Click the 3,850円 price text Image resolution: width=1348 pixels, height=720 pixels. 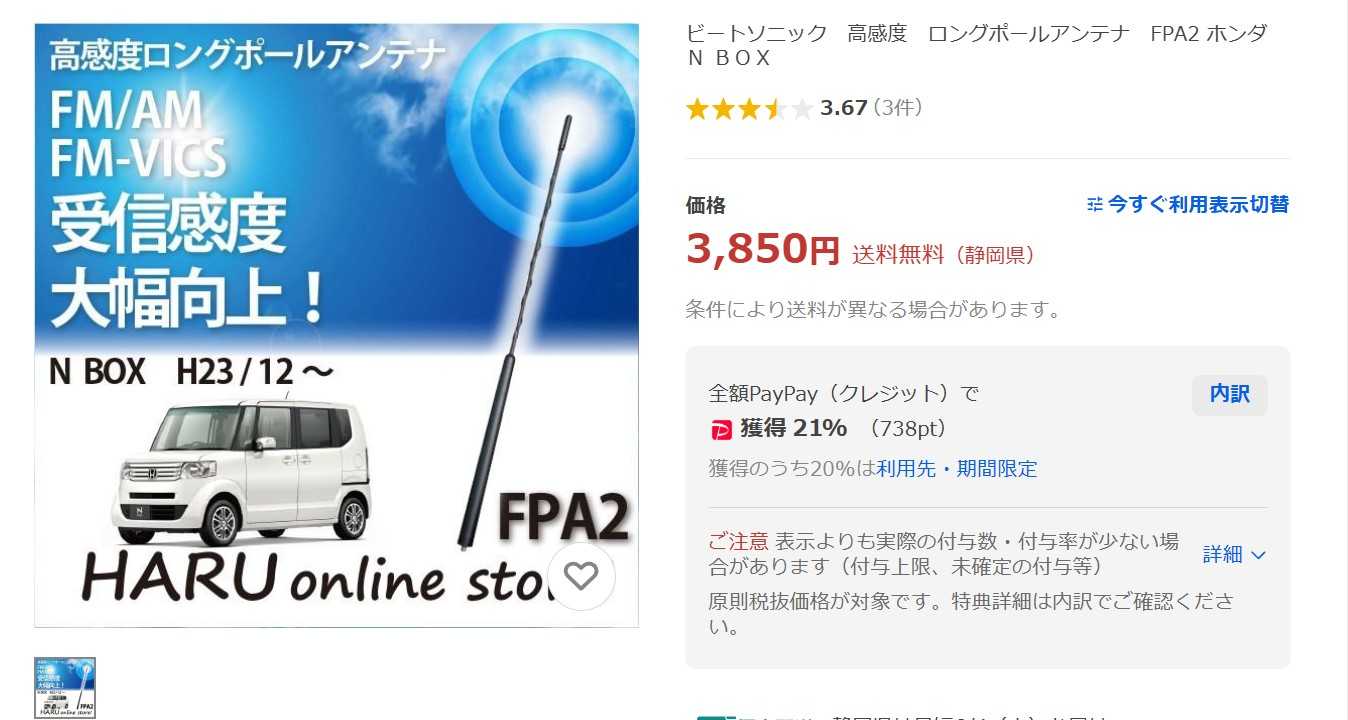coord(763,248)
